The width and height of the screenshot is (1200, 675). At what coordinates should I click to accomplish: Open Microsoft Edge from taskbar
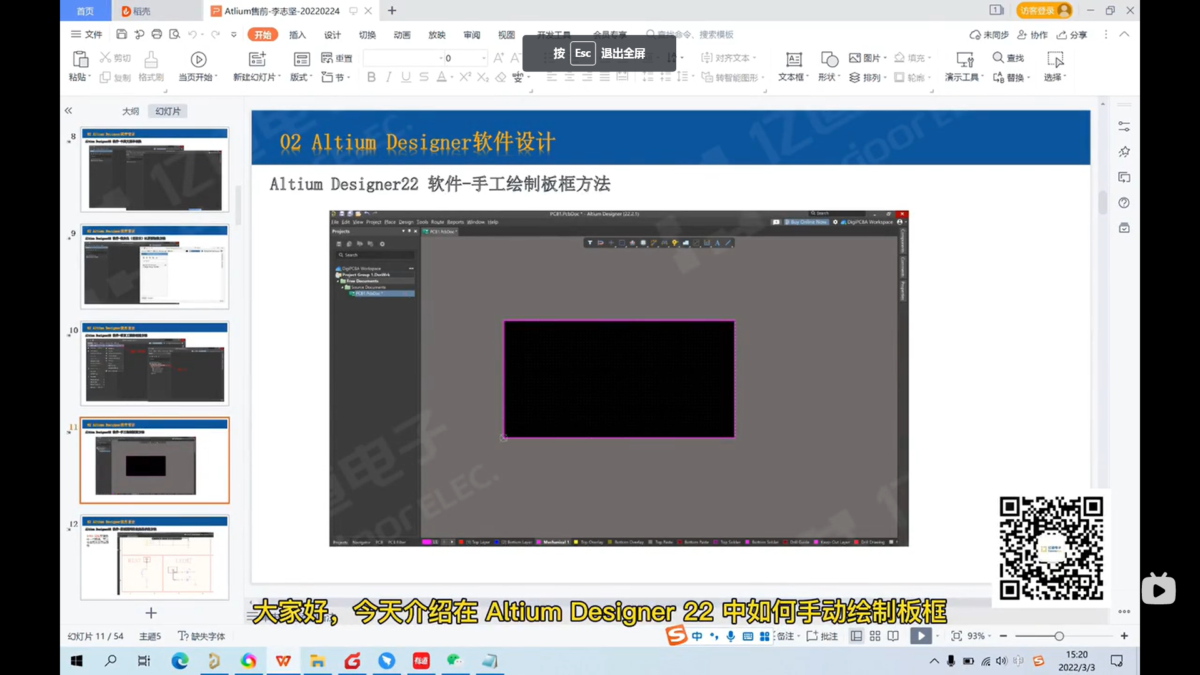point(180,661)
